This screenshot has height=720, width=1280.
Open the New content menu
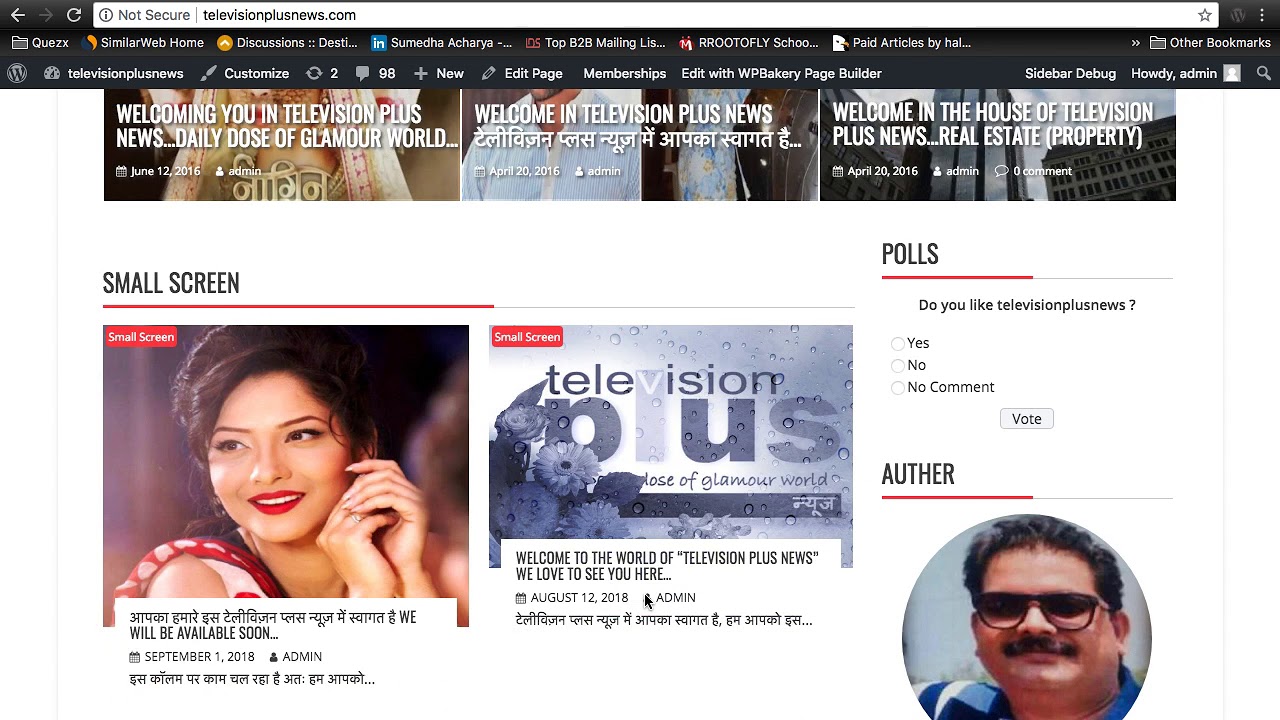pyautogui.click(x=438, y=73)
